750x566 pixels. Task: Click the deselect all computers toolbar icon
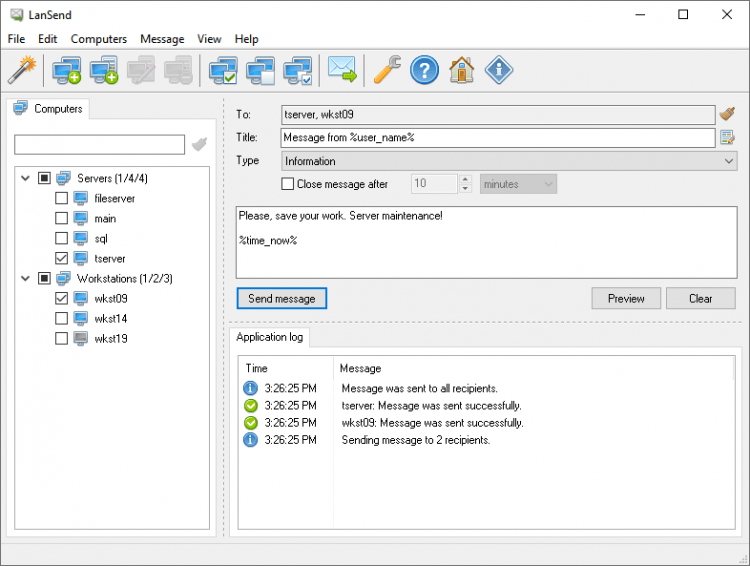[260, 70]
